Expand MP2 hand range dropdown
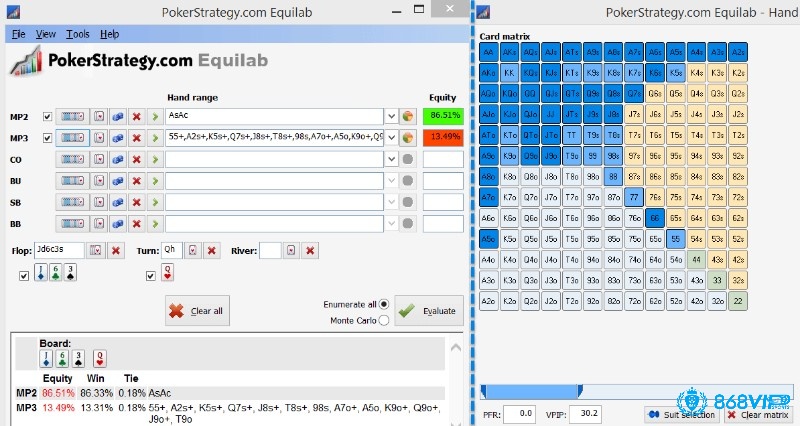This screenshot has width=800, height=426. pos(391,117)
